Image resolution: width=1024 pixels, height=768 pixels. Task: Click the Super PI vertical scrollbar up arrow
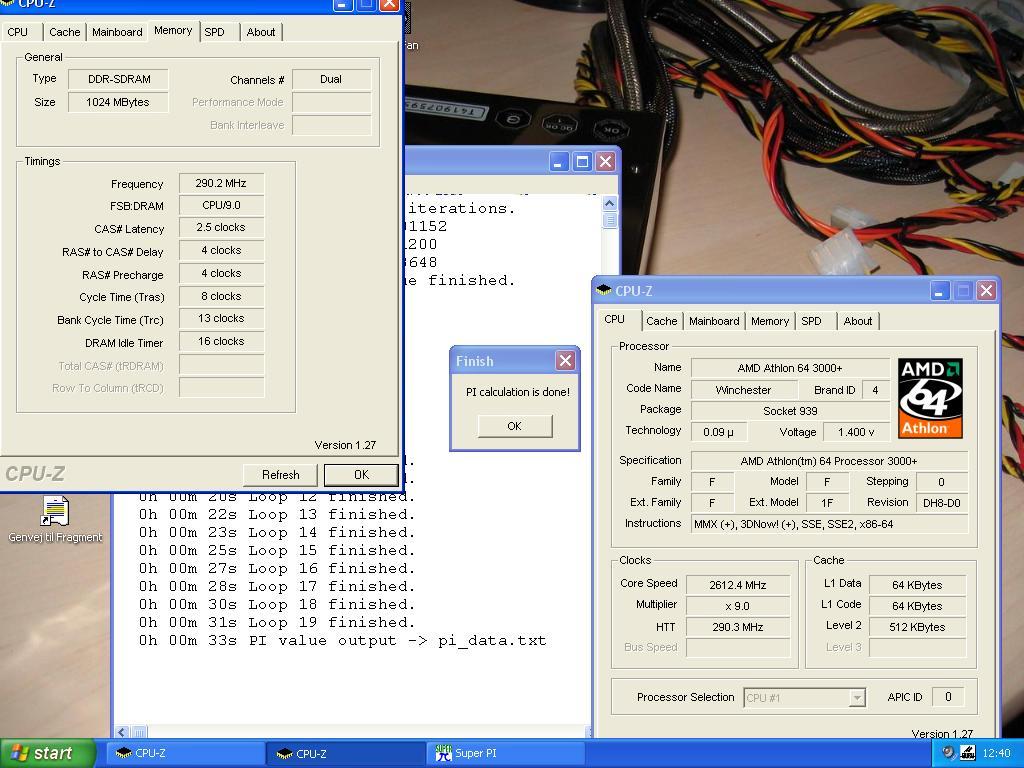click(609, 204)
